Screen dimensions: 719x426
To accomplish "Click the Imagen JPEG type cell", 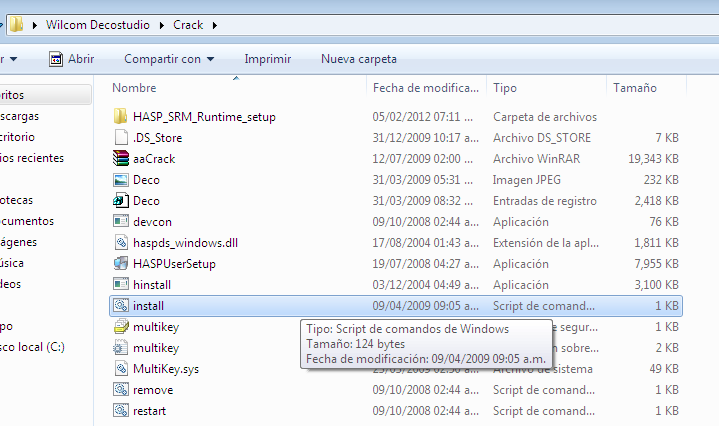I will pos(527,180).
